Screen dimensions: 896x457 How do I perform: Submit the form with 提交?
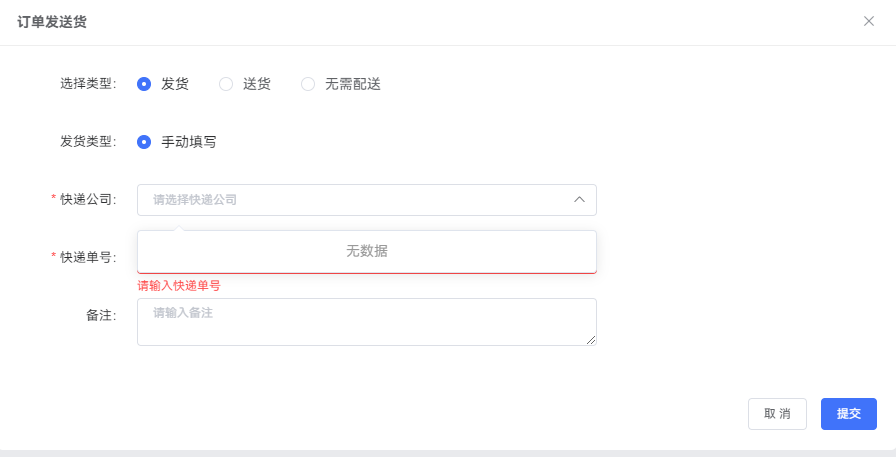pos(848,414)
